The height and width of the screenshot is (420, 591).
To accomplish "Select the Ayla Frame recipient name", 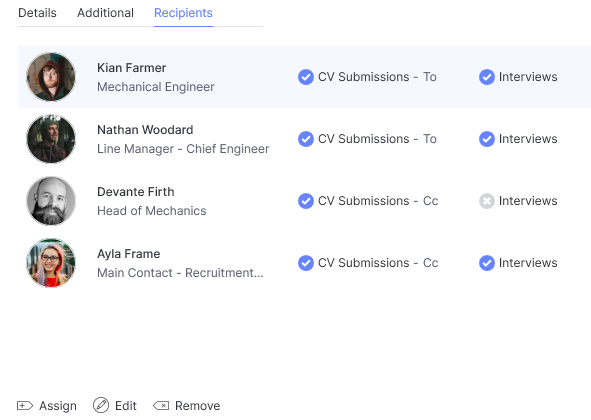I will [x=129, y=254].
